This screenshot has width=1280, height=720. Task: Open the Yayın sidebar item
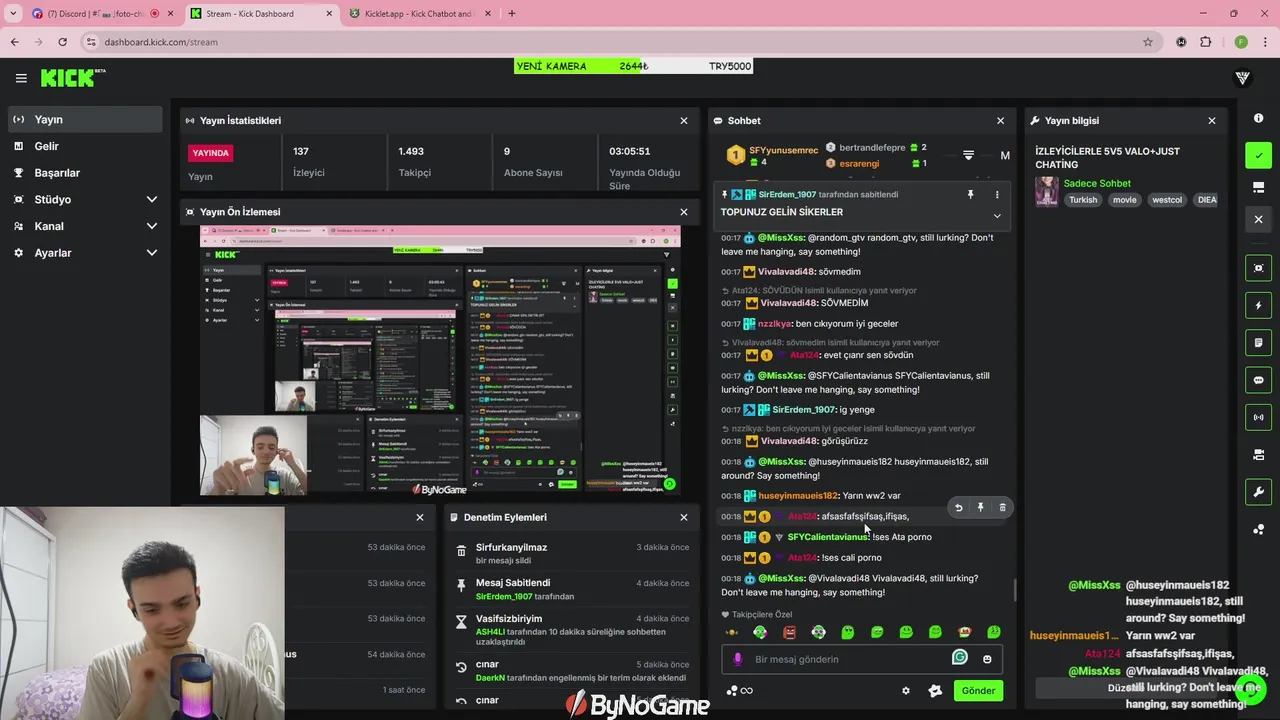point(84,119)
